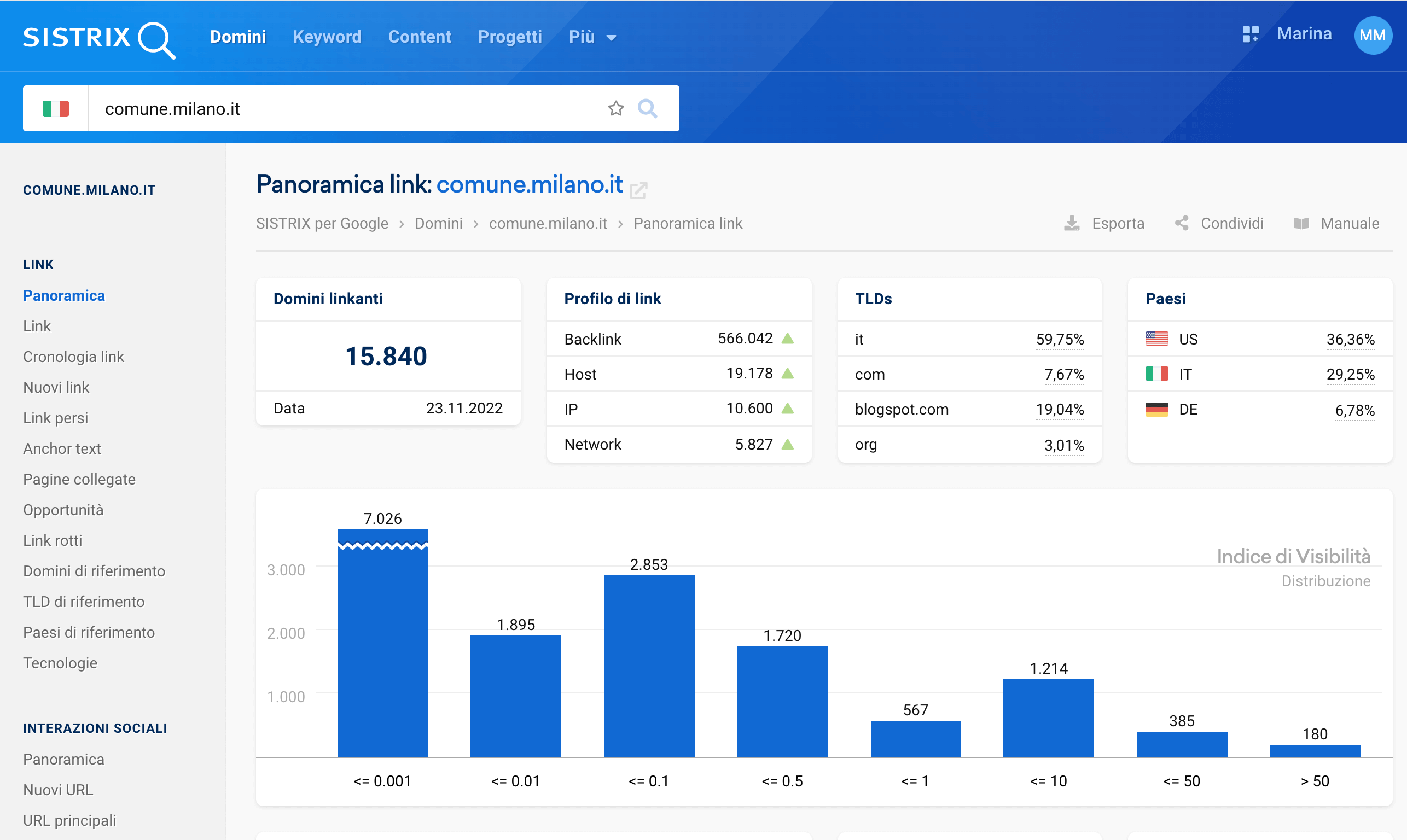Image resolution: width=1407 pixels, height=840 pixels.
Task: Open Domini di riferimento in sidebar
Action: [x=94, y=570]
